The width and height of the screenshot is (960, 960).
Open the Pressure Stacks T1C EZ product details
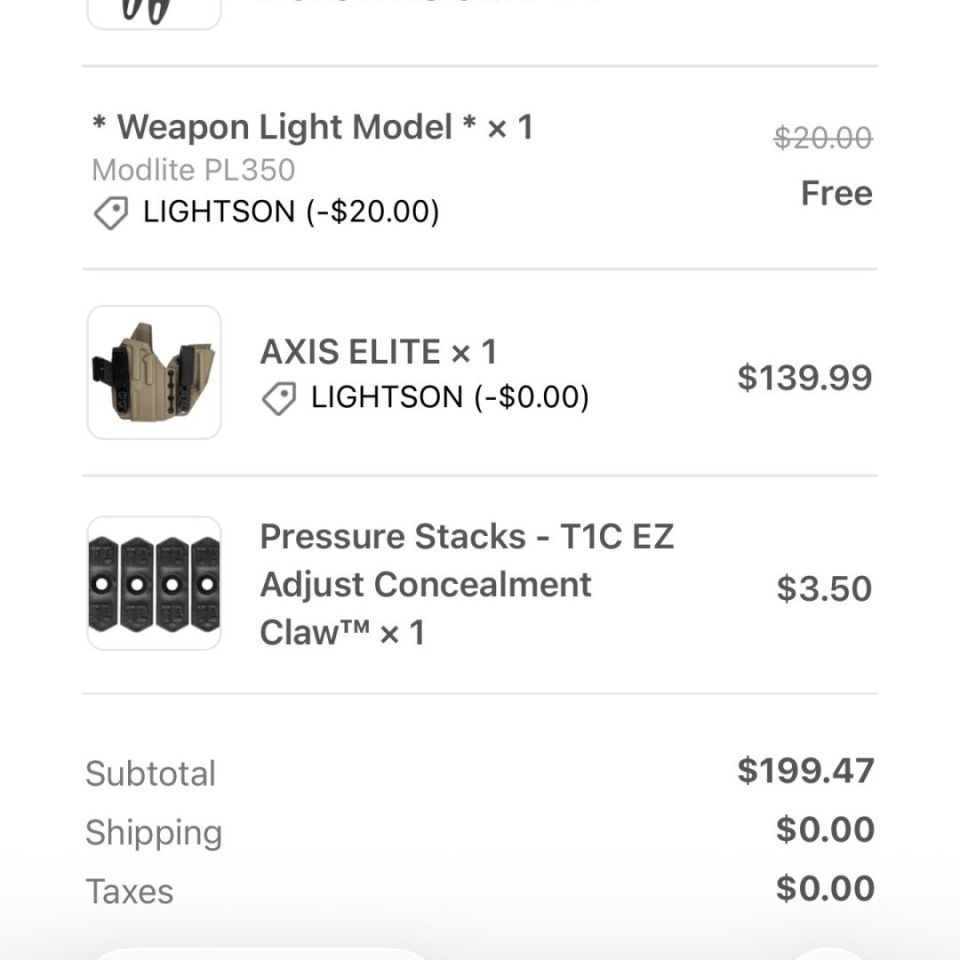point(467,584)
